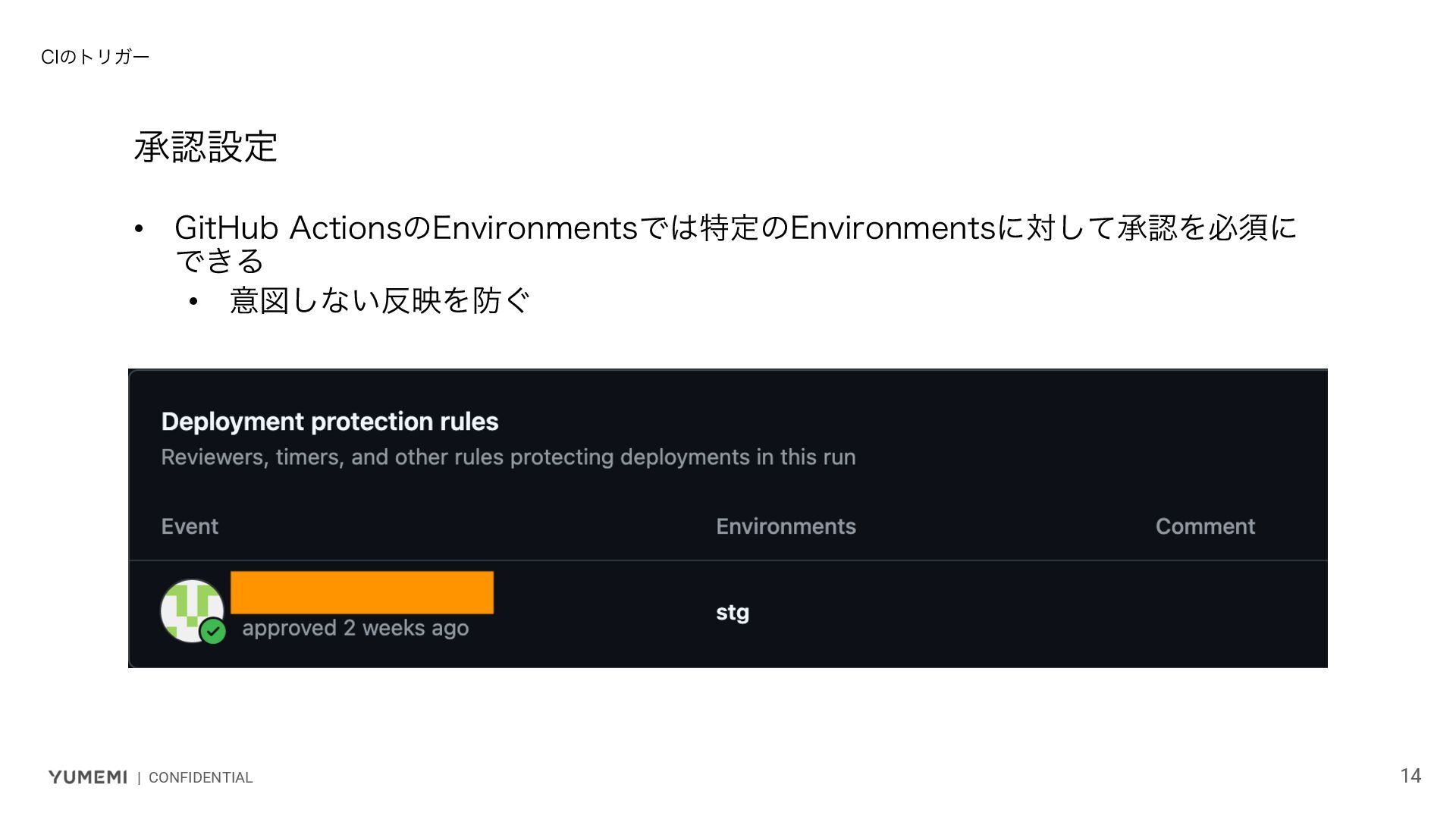Click the page number 14
1456x819 pixels.
[x=1410, y=775]
